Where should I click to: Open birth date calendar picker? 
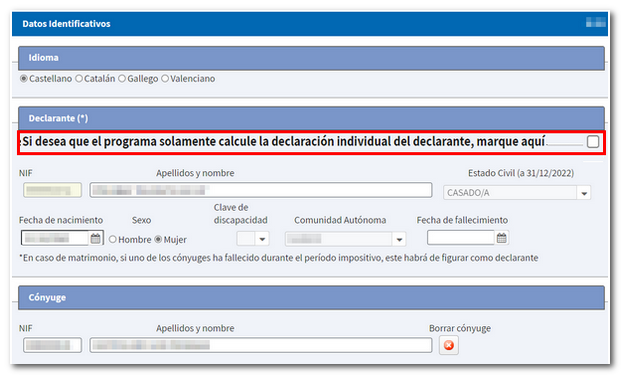click(x=95, y=238)
